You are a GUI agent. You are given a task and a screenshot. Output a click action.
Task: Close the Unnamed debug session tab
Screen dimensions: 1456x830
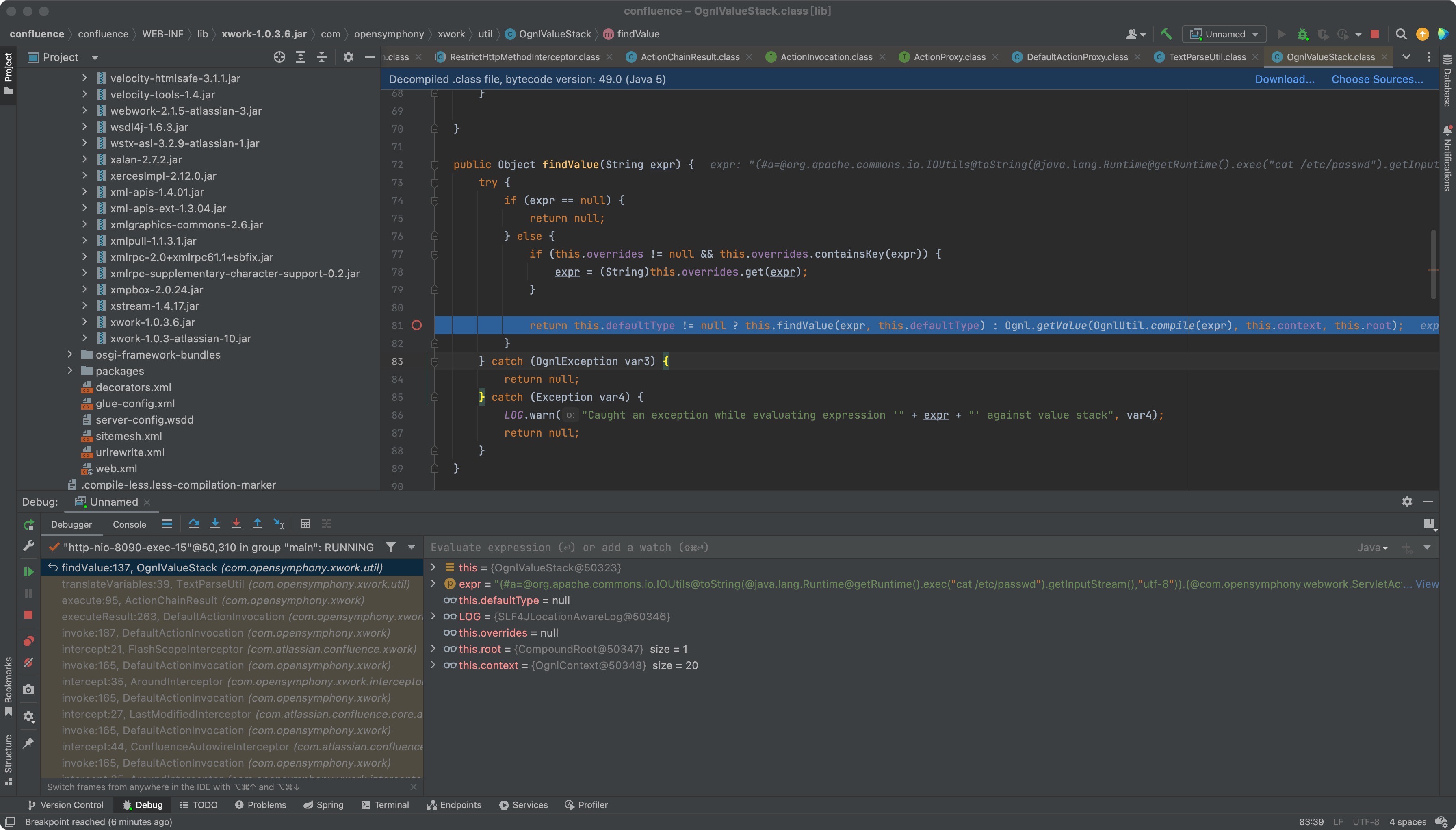[x=147, y=502]
